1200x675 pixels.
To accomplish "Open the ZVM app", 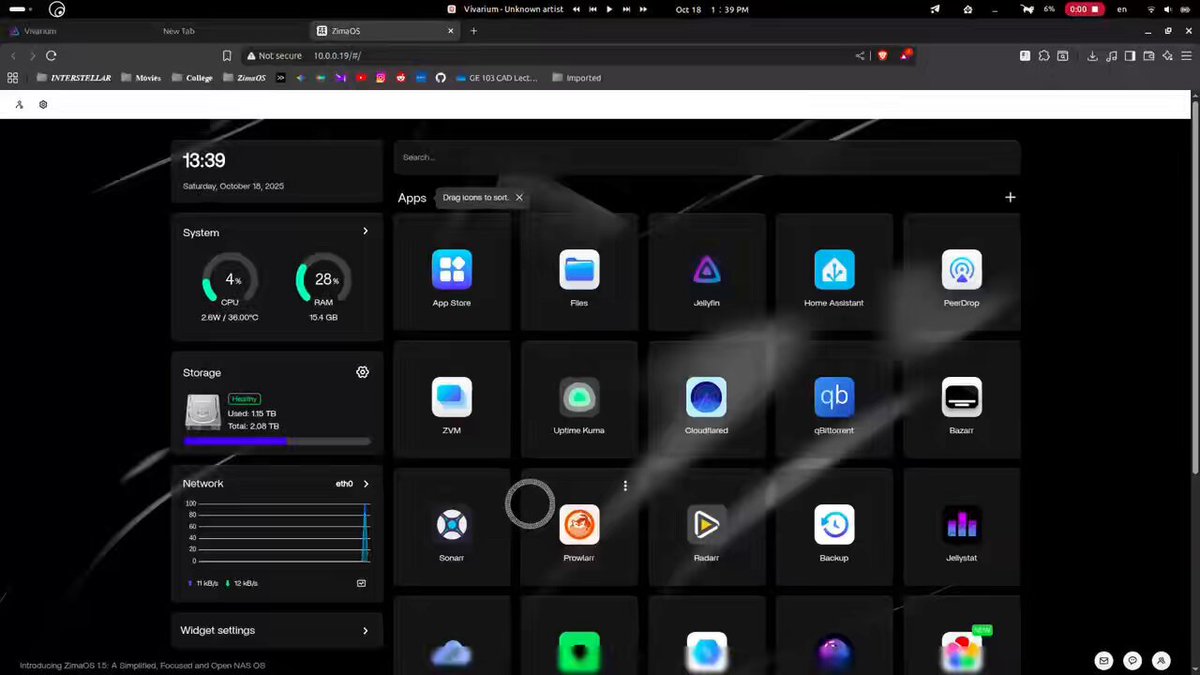I will pos(452,397).
